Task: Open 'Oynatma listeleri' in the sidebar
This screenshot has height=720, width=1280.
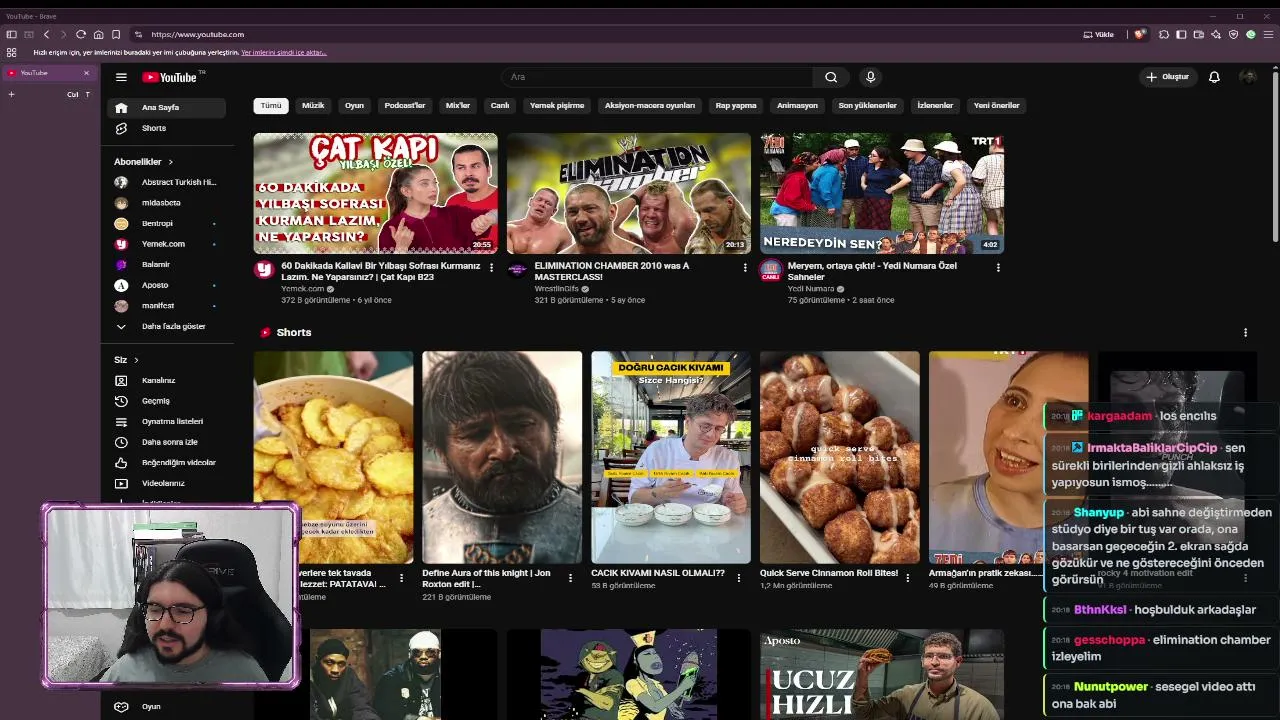Action: pyautogui.click(x=166, y=421)
